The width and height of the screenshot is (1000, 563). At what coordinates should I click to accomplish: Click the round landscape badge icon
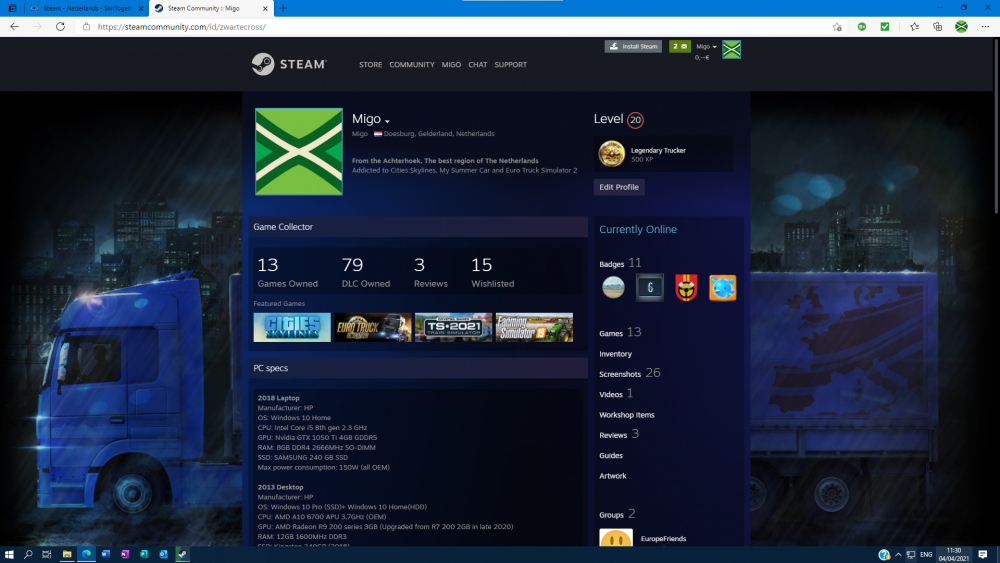[614, 288]
